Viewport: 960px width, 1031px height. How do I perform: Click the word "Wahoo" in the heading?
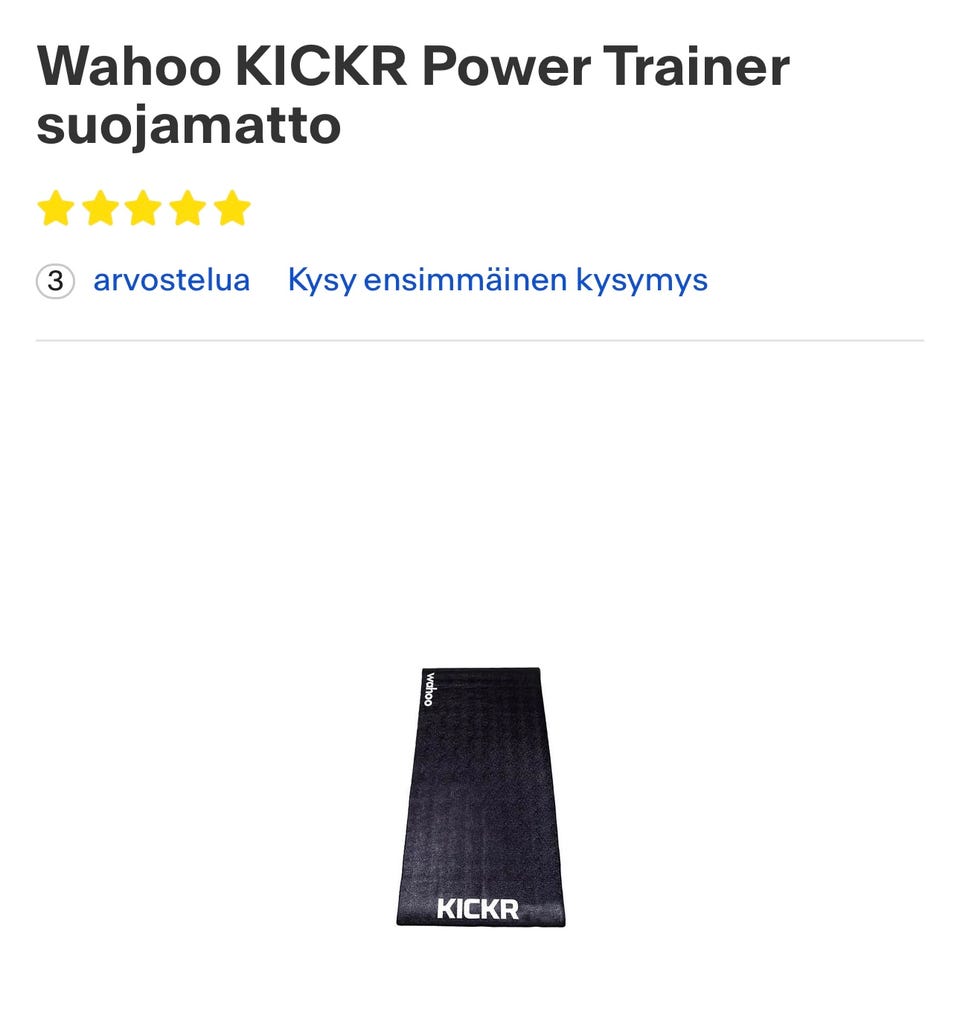[129, 66]
